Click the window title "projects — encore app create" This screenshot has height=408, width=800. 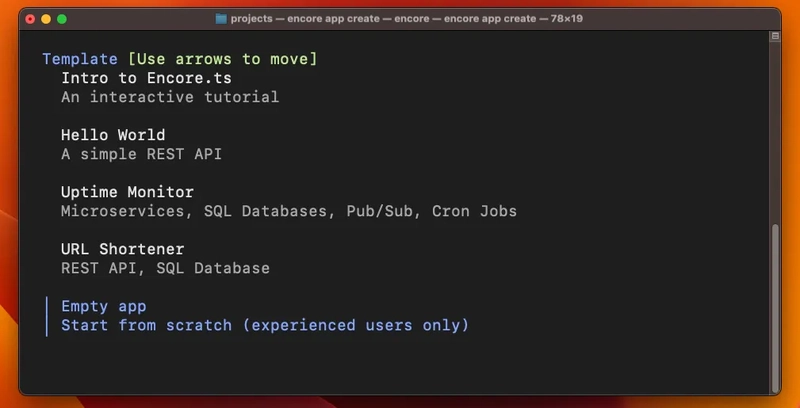coord(305,19)
